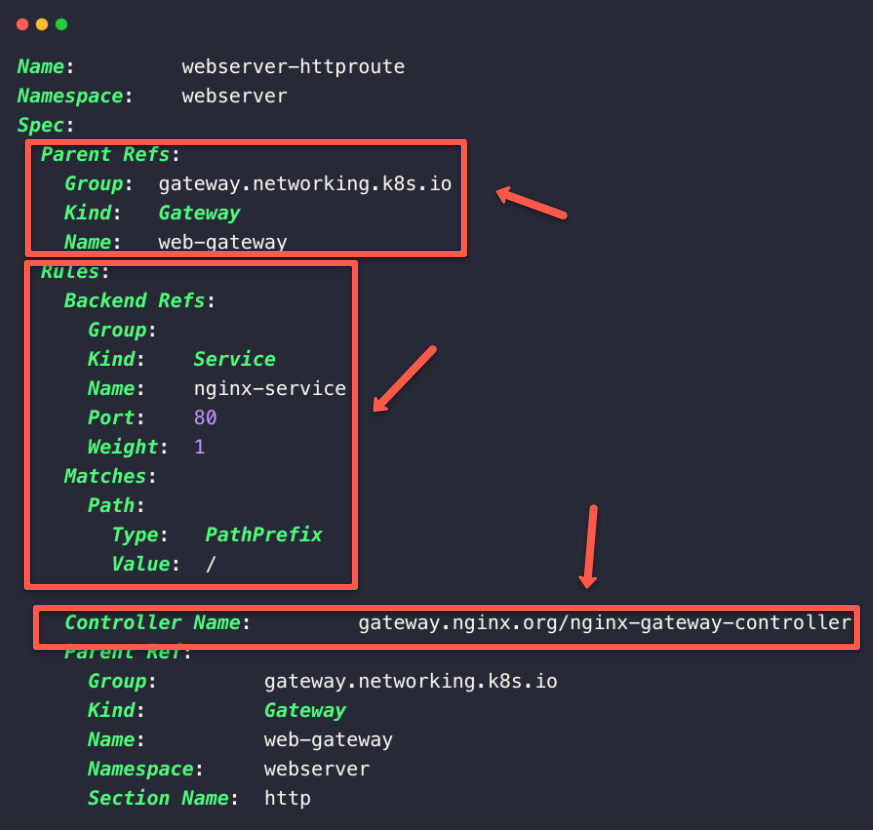Click the Gateway kind label

[x=199, y=213]
